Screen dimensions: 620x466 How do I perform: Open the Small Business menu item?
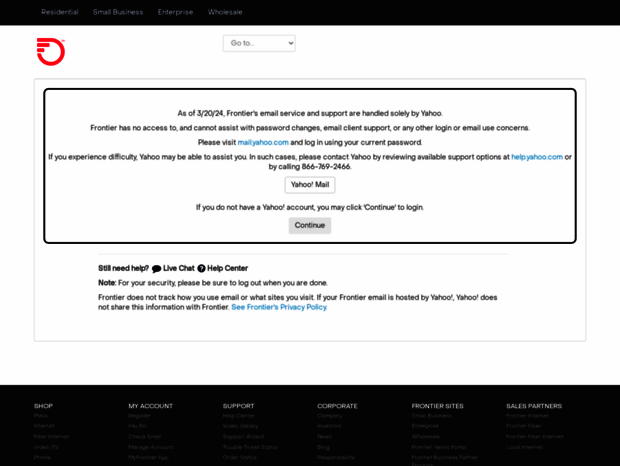(x=118, y=12)
